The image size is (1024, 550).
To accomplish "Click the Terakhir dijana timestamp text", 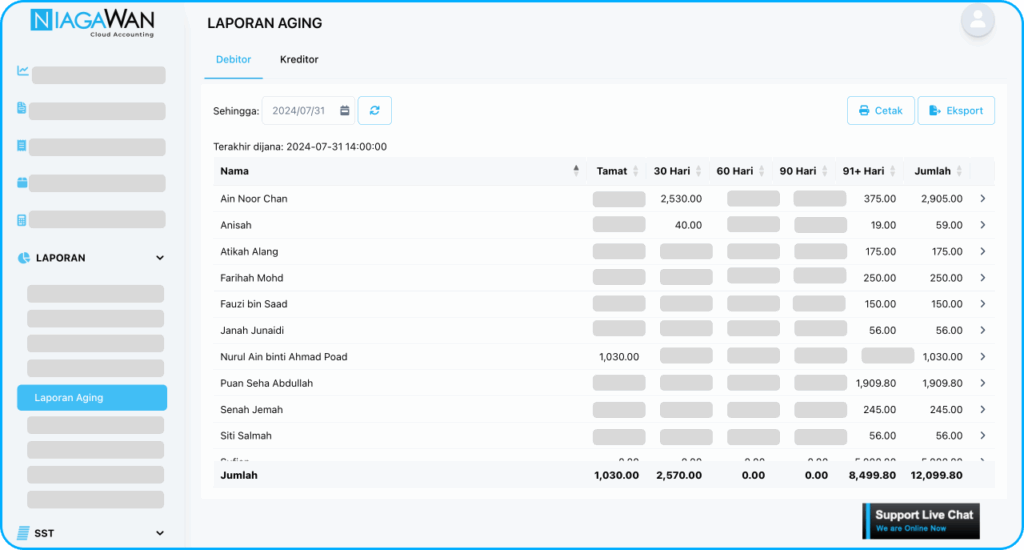I will pos(300,146).
